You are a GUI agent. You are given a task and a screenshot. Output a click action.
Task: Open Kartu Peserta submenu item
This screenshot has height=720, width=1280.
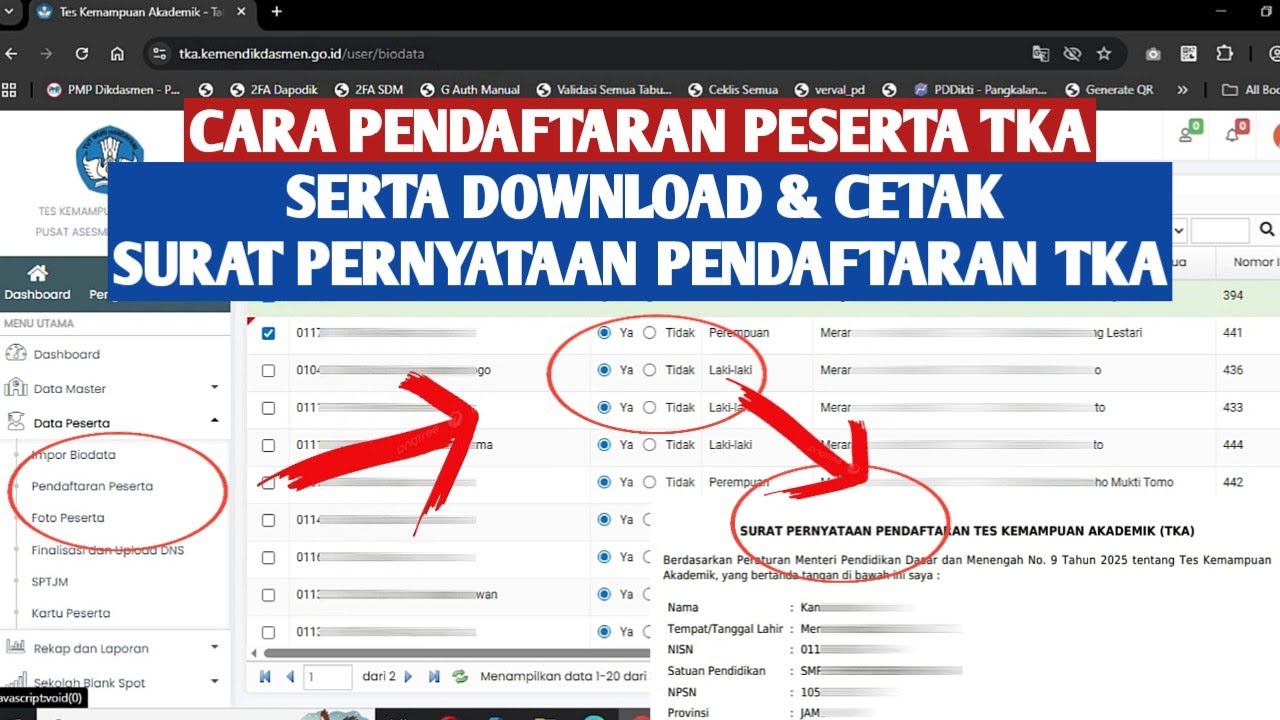coord(71,613)
